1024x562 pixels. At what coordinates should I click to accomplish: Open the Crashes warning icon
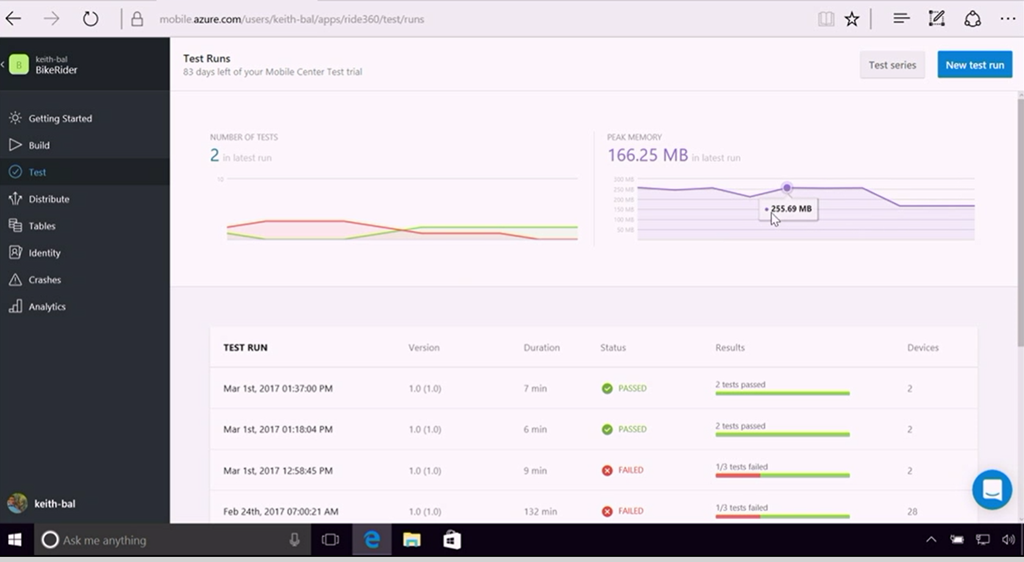pyautogui.click(x=15, y=280)
